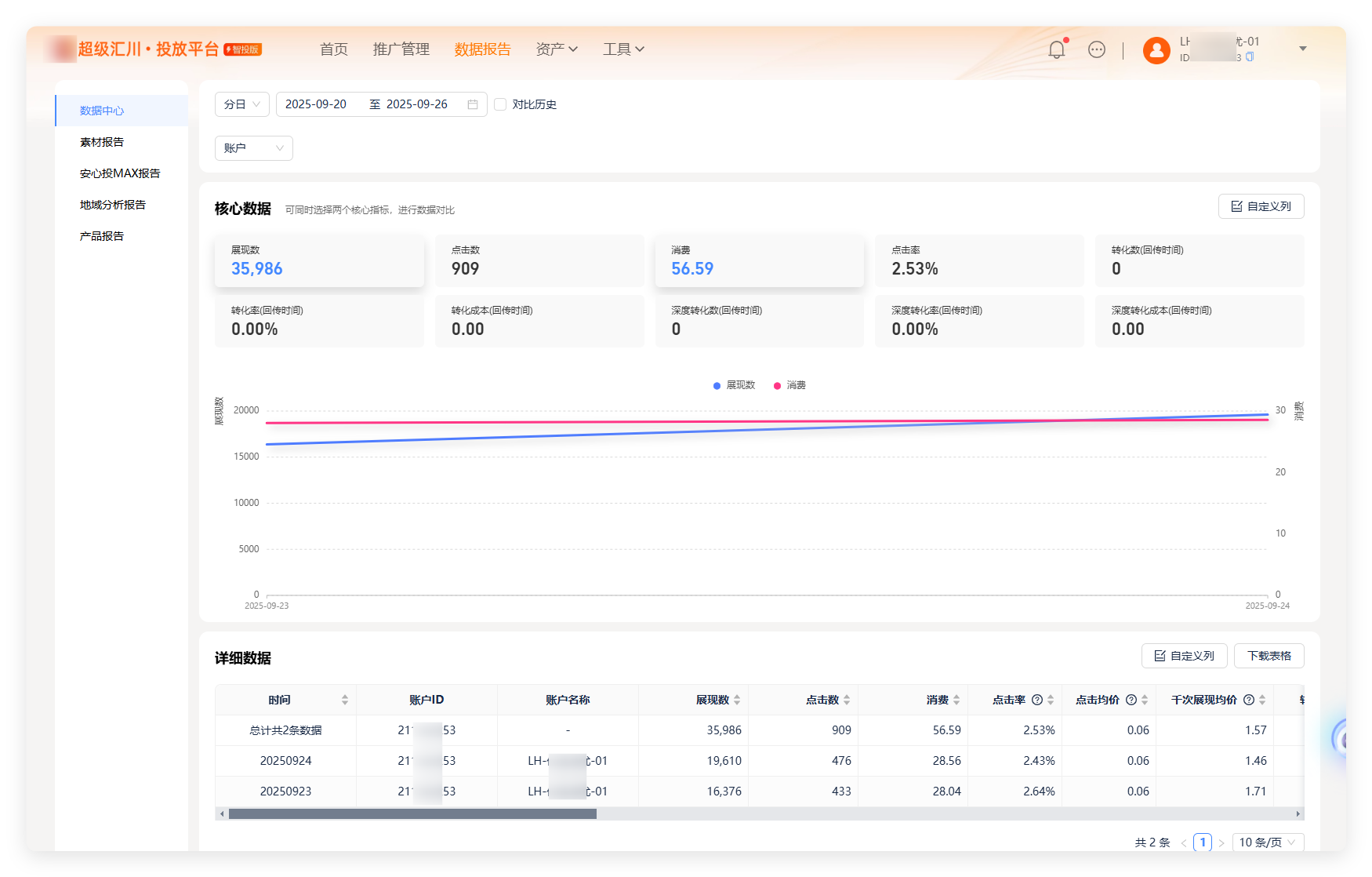The image size is (1372, 877).
Task: Go to 首页 in top navigation
Action: click(x=334, y=49)
